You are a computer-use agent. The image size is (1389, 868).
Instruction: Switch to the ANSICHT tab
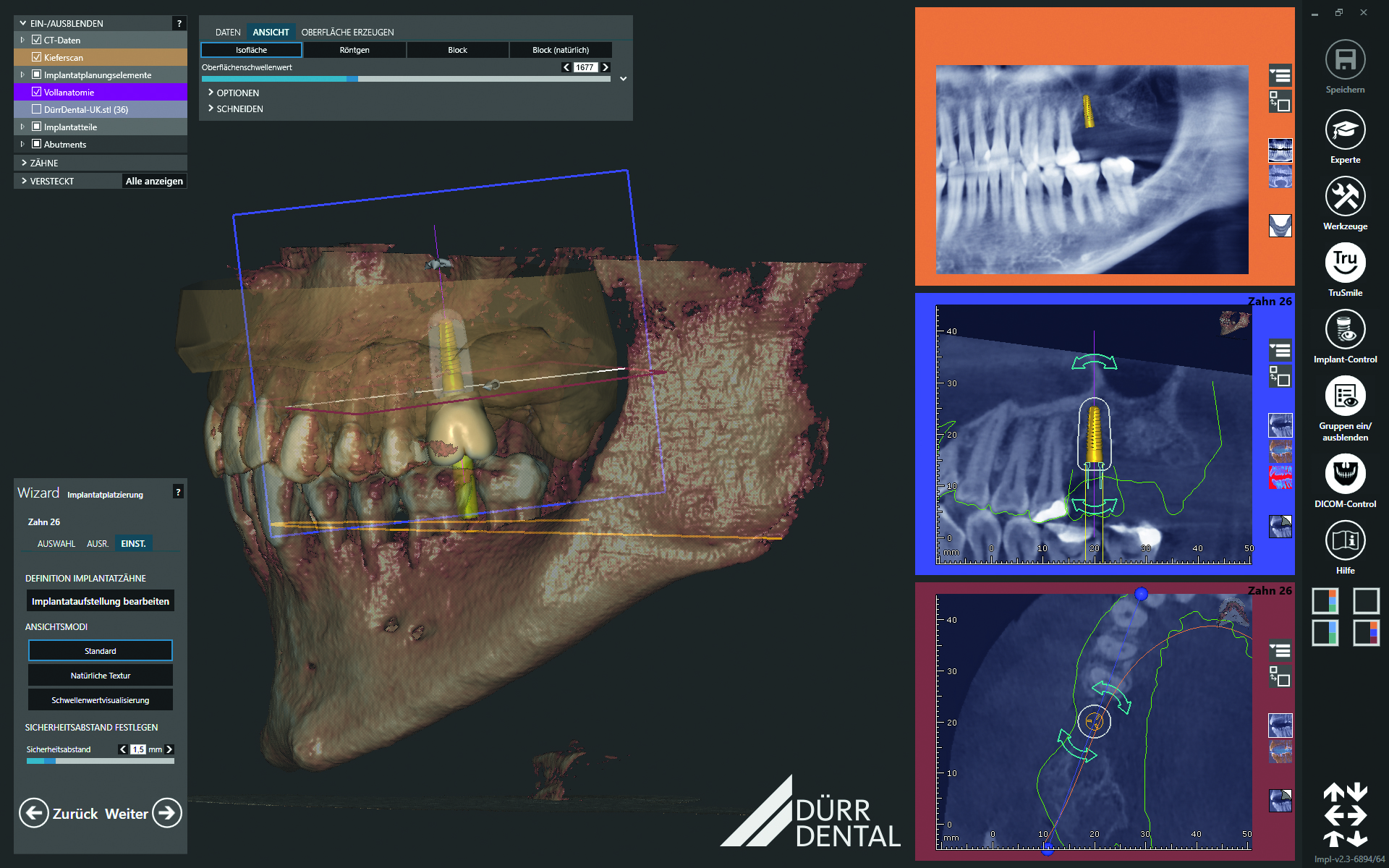pyautogui.click(x=271, y=32)
